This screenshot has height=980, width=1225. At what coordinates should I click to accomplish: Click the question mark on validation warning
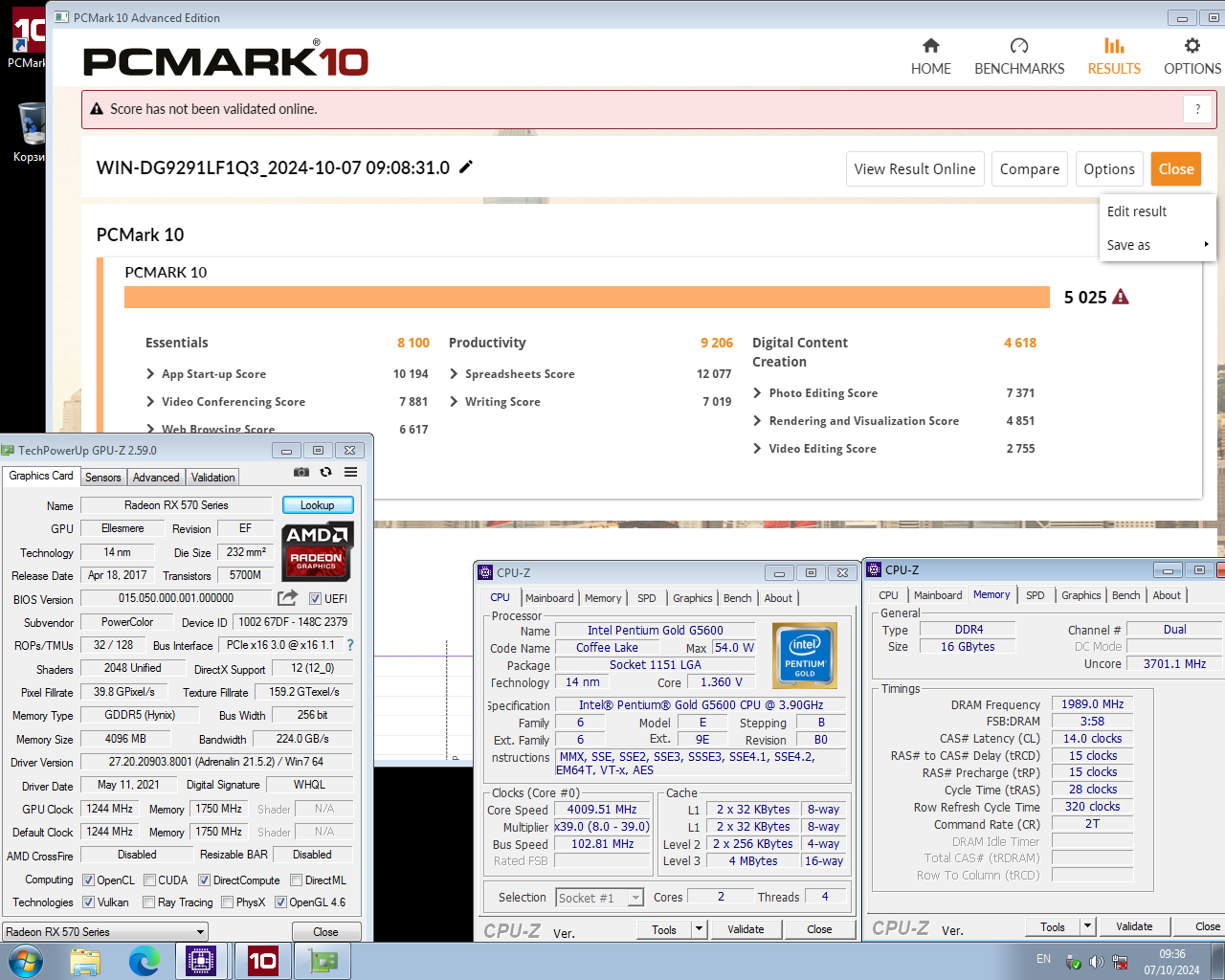tap(1197, 109)
